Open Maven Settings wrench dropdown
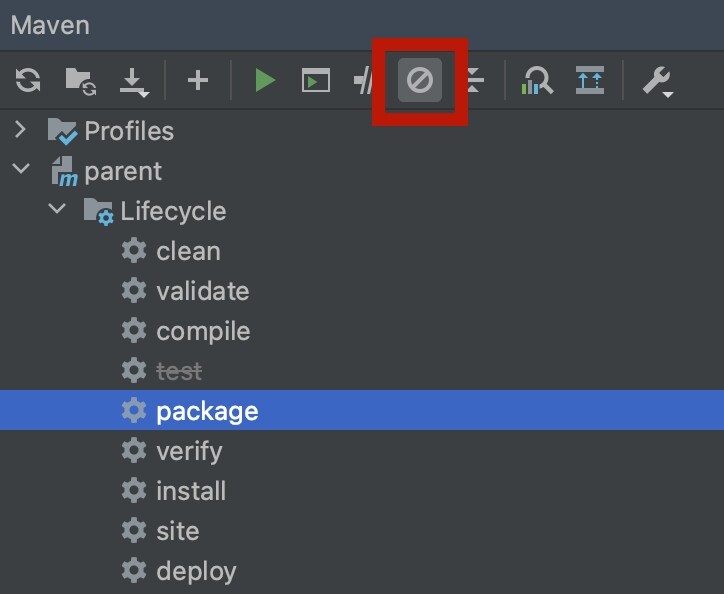The image size is (724, 594). coord(657,80)
